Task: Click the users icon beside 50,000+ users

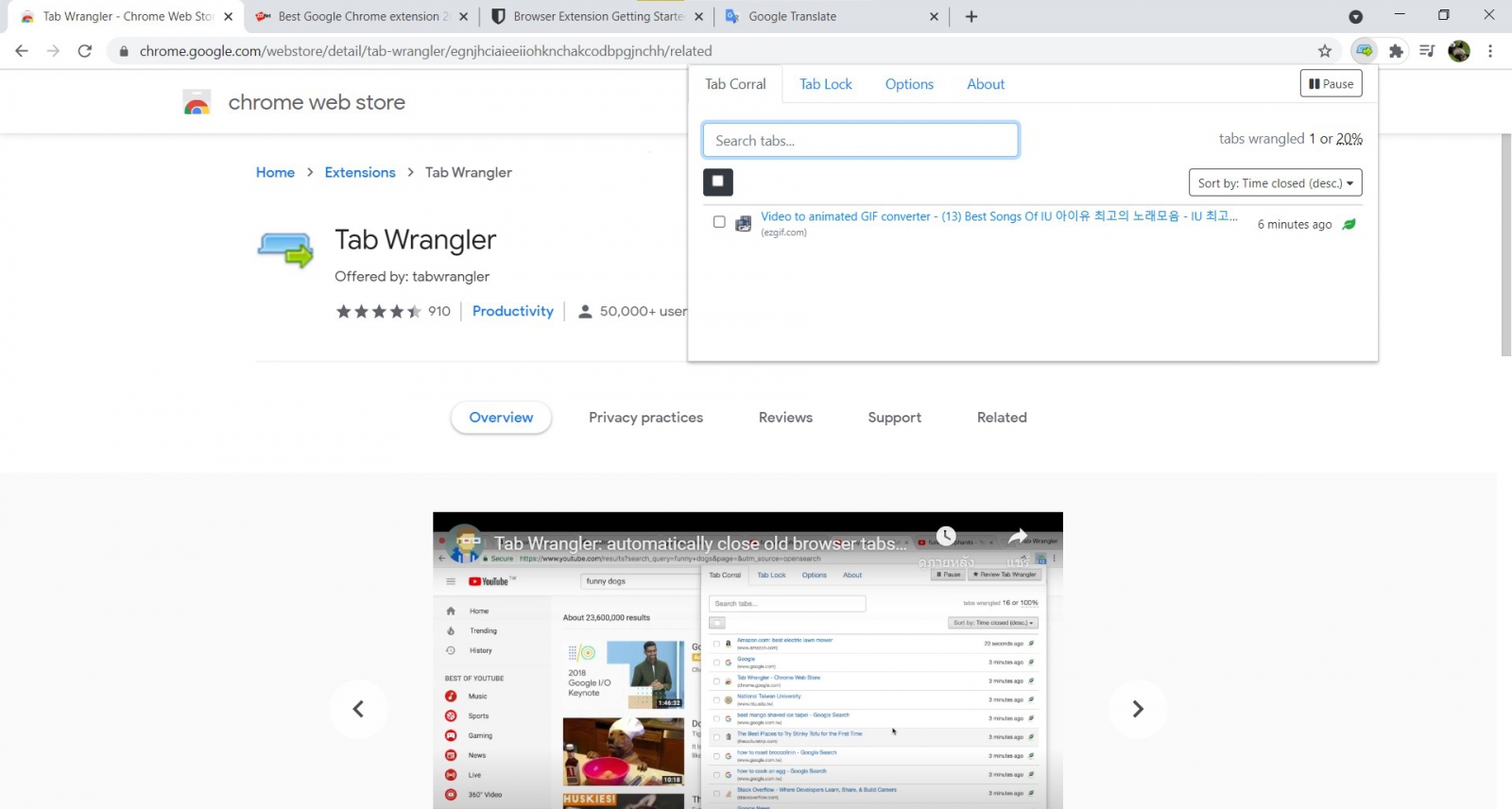Action: click(x=585, y=311)
